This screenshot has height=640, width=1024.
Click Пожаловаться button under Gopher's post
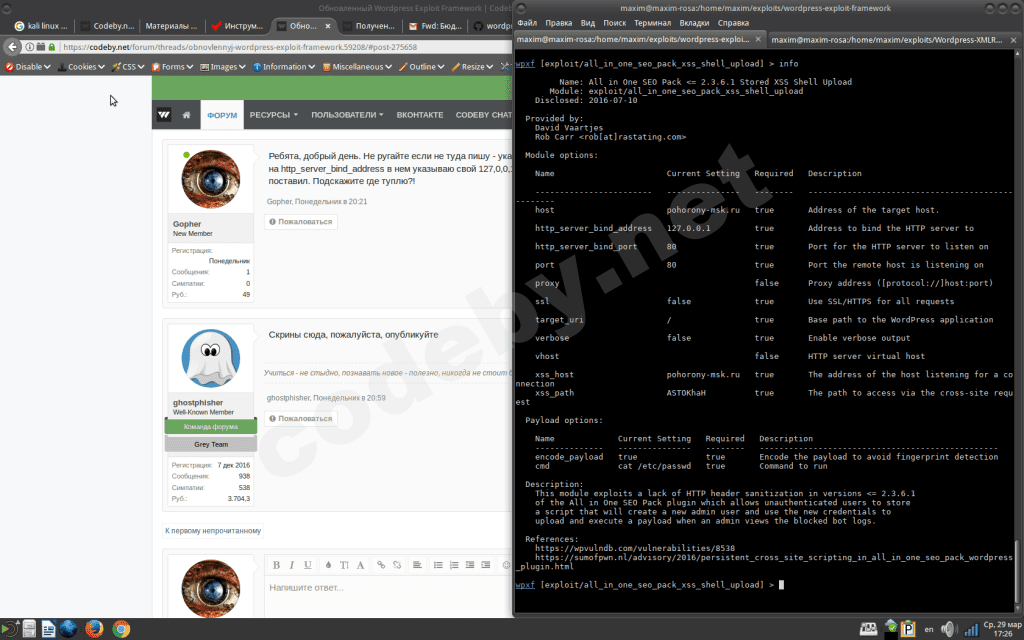point(300,221)
